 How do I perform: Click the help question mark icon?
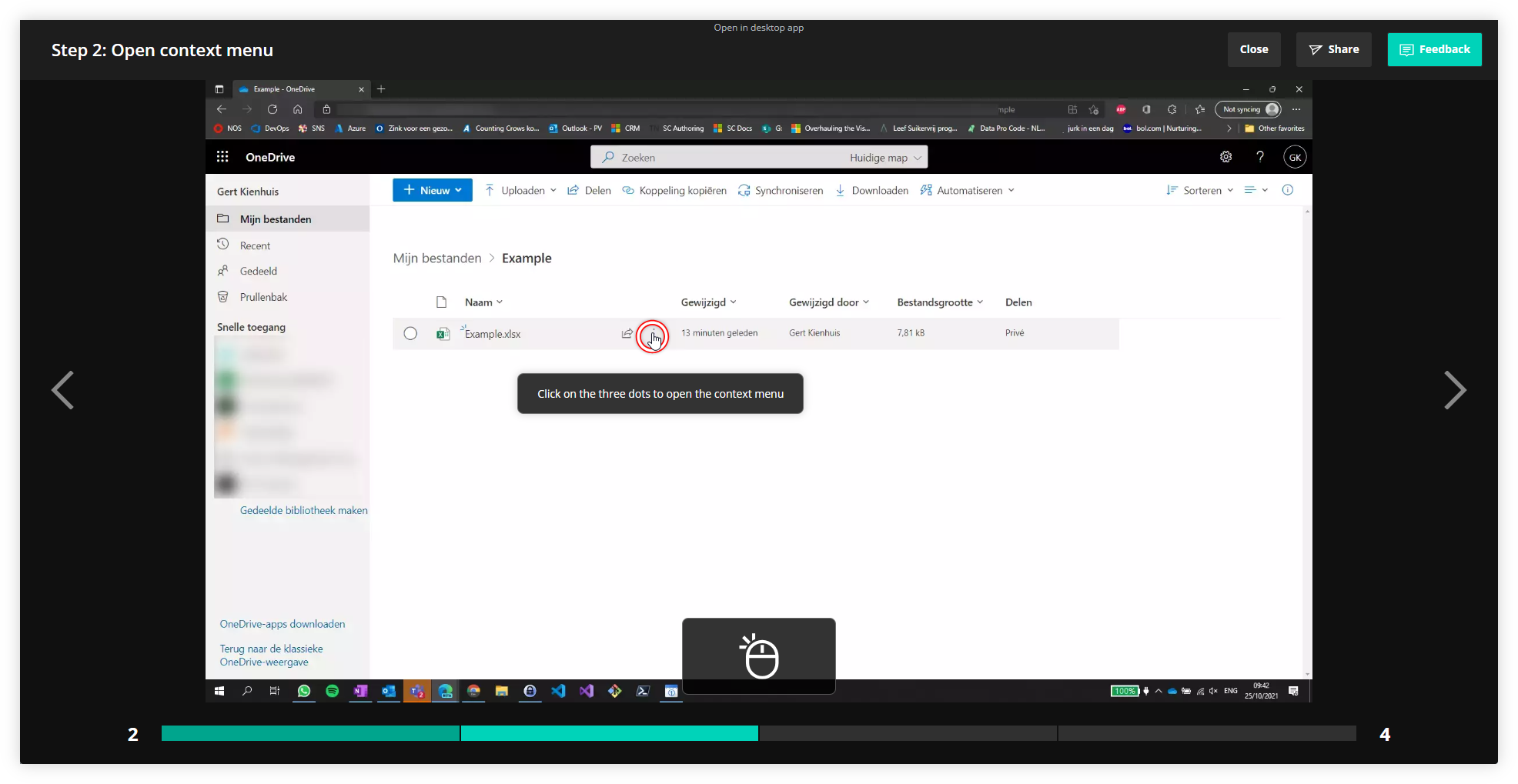1260,156
